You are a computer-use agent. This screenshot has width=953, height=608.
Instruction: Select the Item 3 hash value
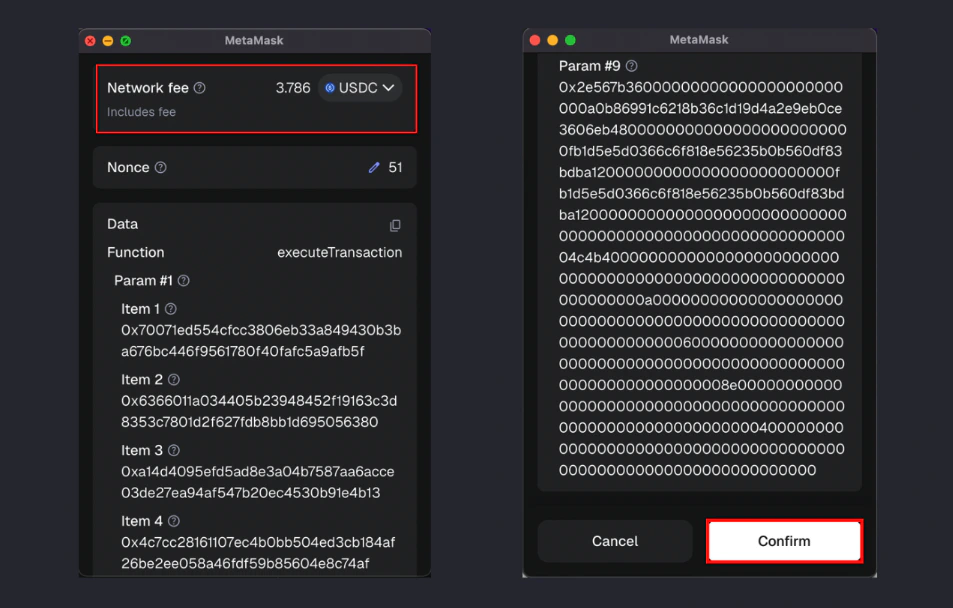pos(258,482)
